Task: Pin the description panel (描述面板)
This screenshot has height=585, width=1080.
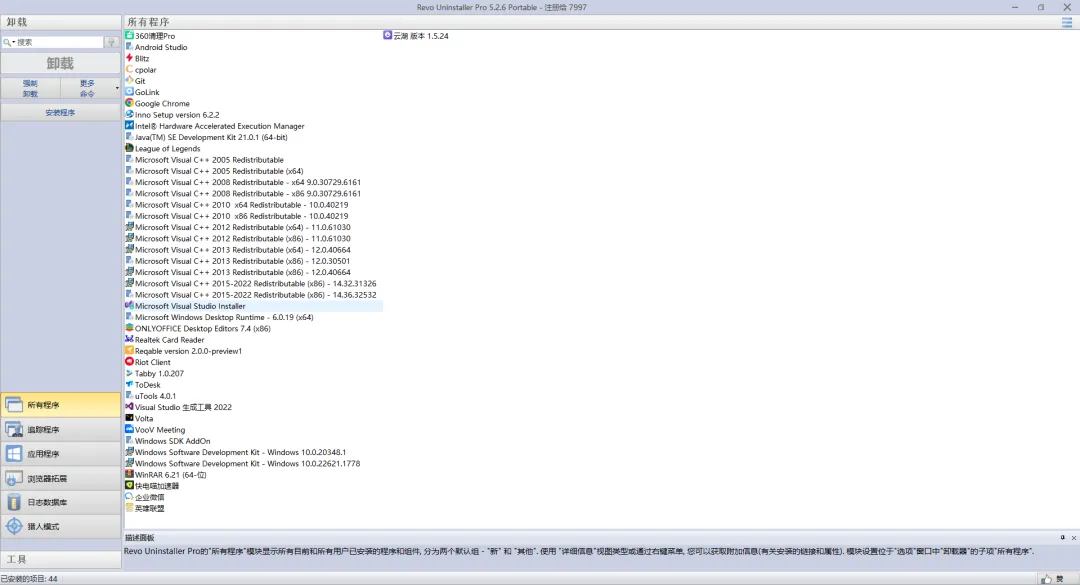Action: [x=1063, y=537]
